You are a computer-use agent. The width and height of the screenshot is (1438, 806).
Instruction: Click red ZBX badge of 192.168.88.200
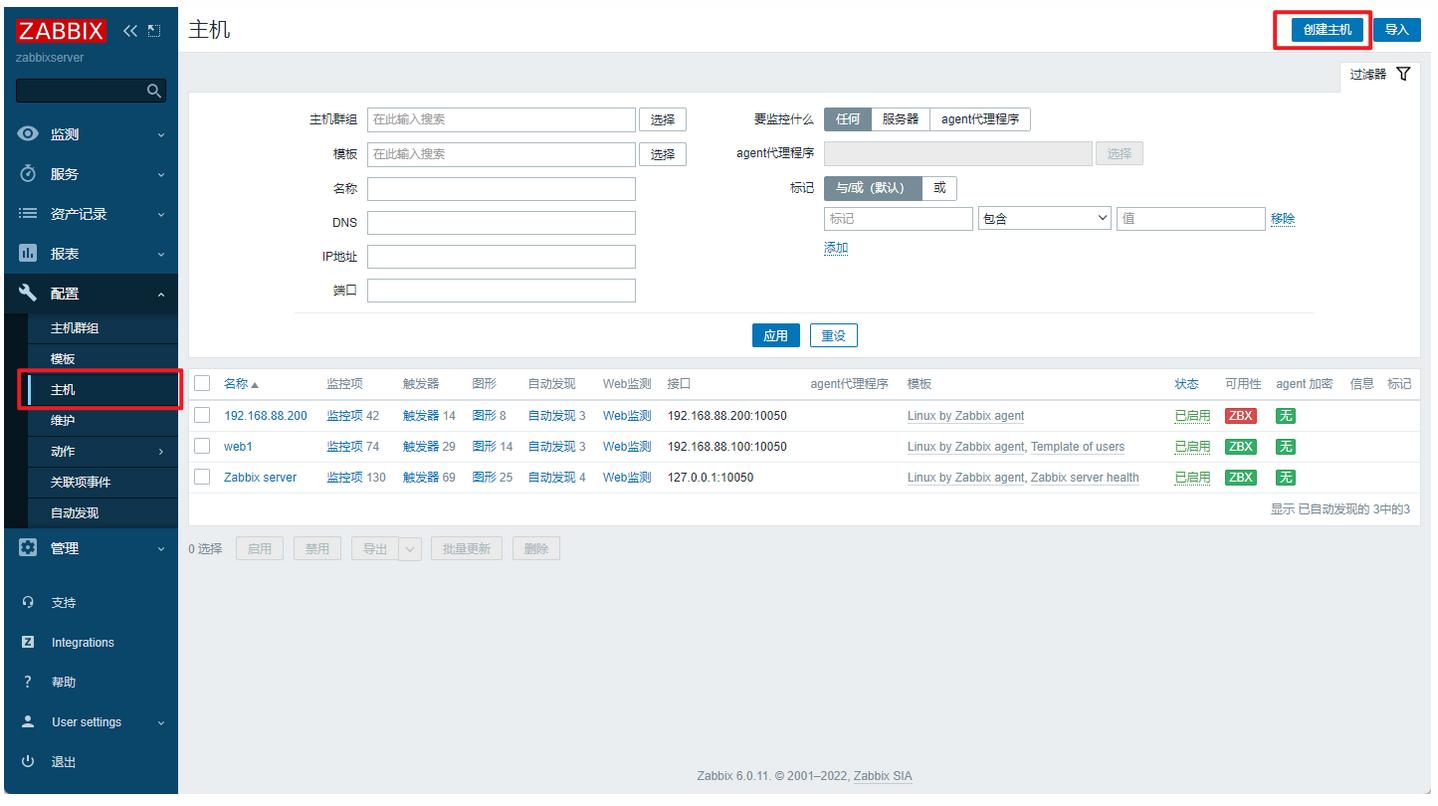(1240, 416)
